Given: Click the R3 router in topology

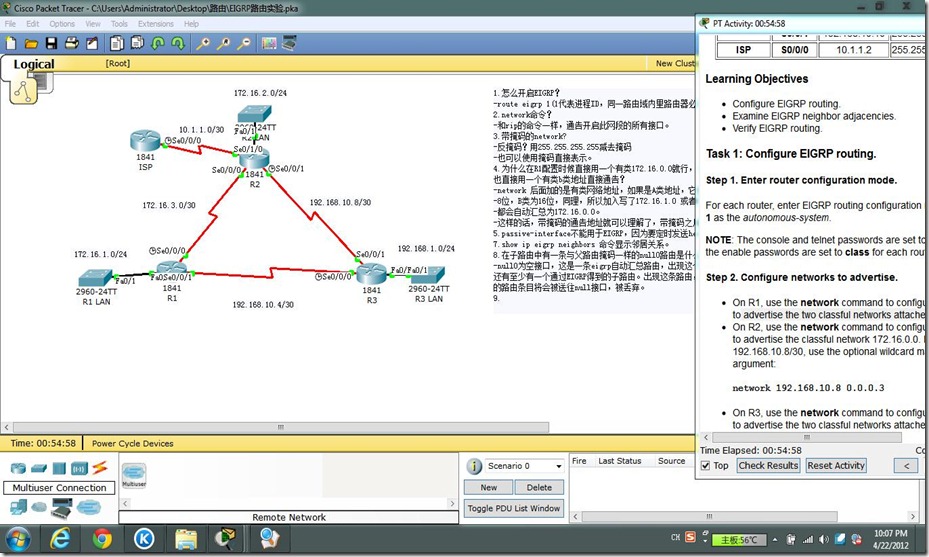Looking at the screenshot, I should pos(371,273).
